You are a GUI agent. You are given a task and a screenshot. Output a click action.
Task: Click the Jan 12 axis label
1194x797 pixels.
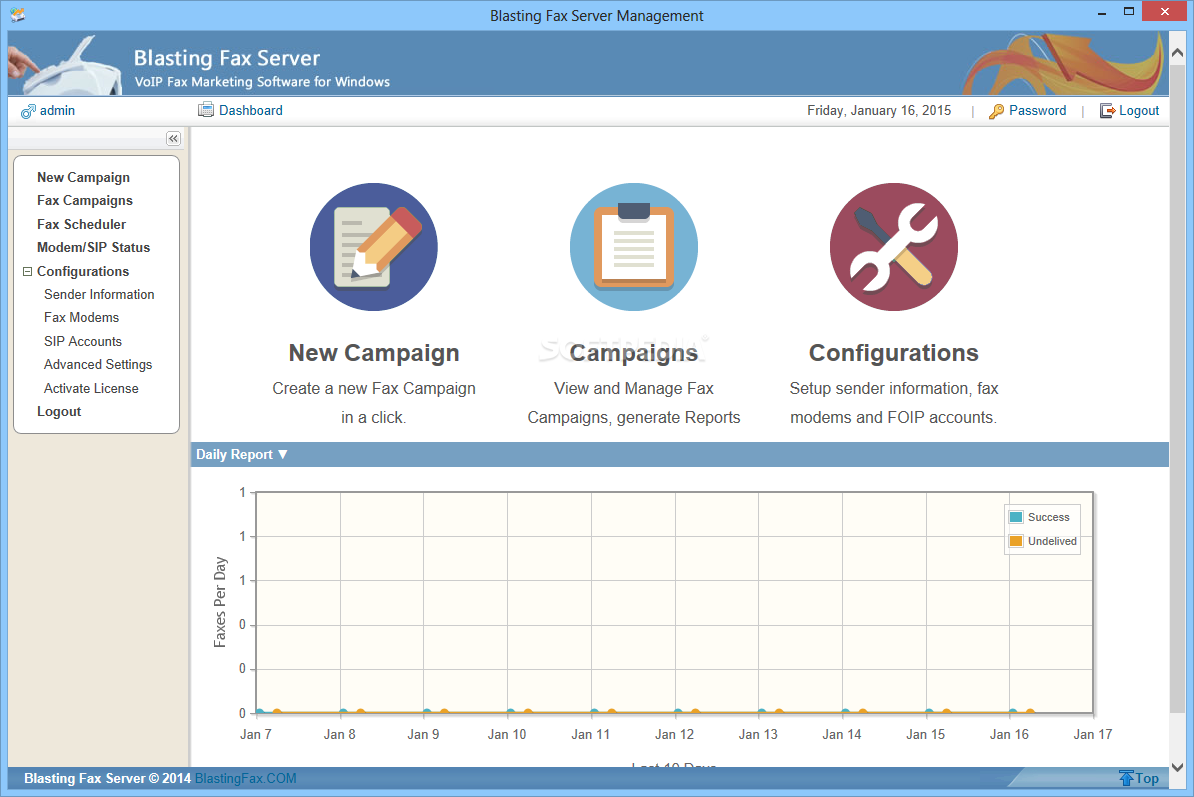pos(675,735)
